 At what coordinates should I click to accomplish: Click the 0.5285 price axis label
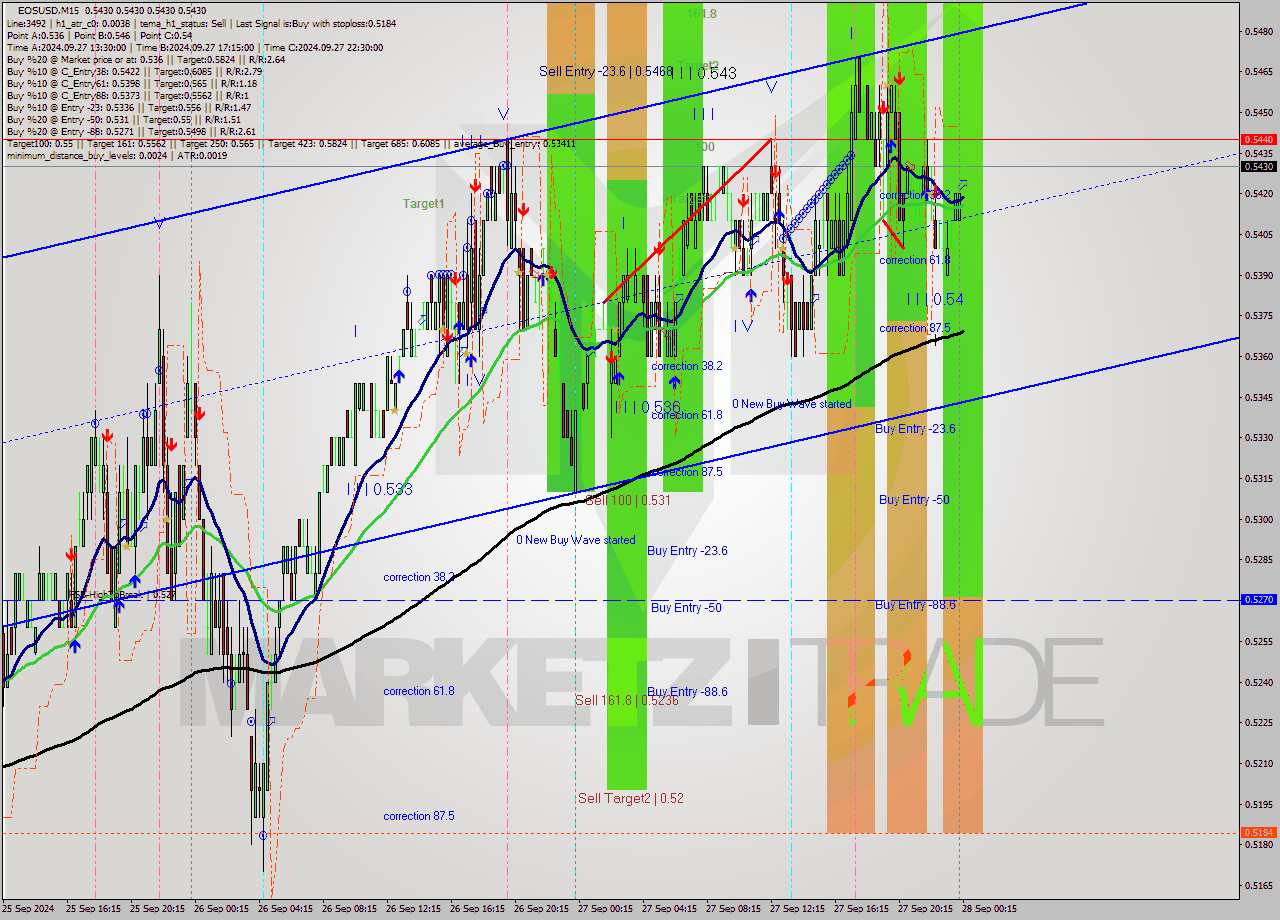[1257, 560]
